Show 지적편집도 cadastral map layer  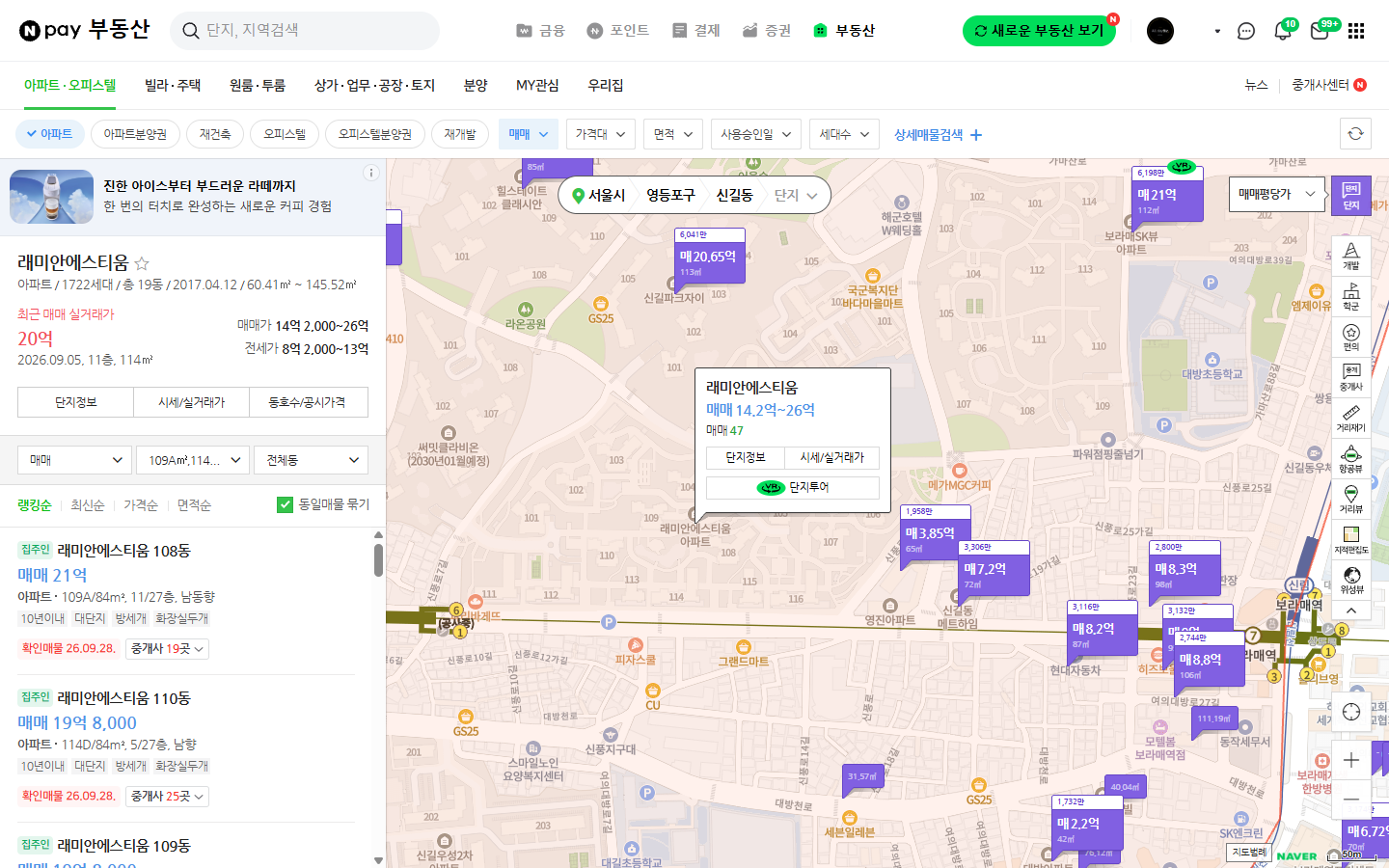[x=1351, y=540]
